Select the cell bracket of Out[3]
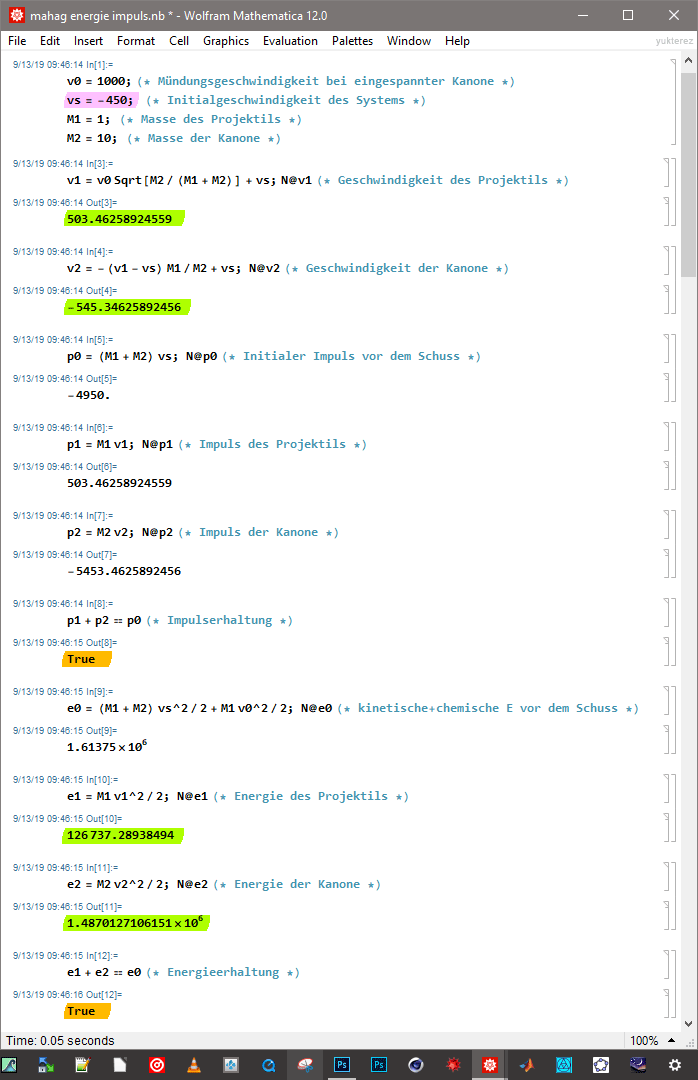Viewport: 698px width, 1080px height. tap(667, 212)
